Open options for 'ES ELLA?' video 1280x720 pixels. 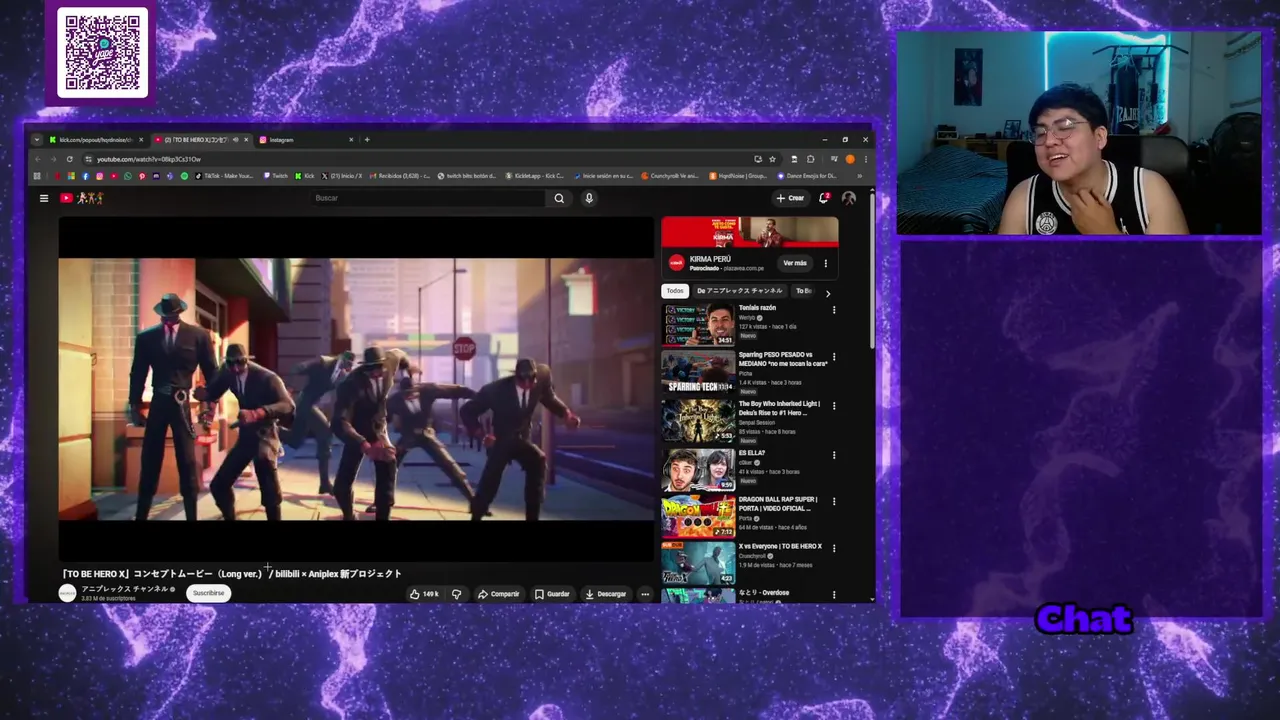(x=834, y=455)
